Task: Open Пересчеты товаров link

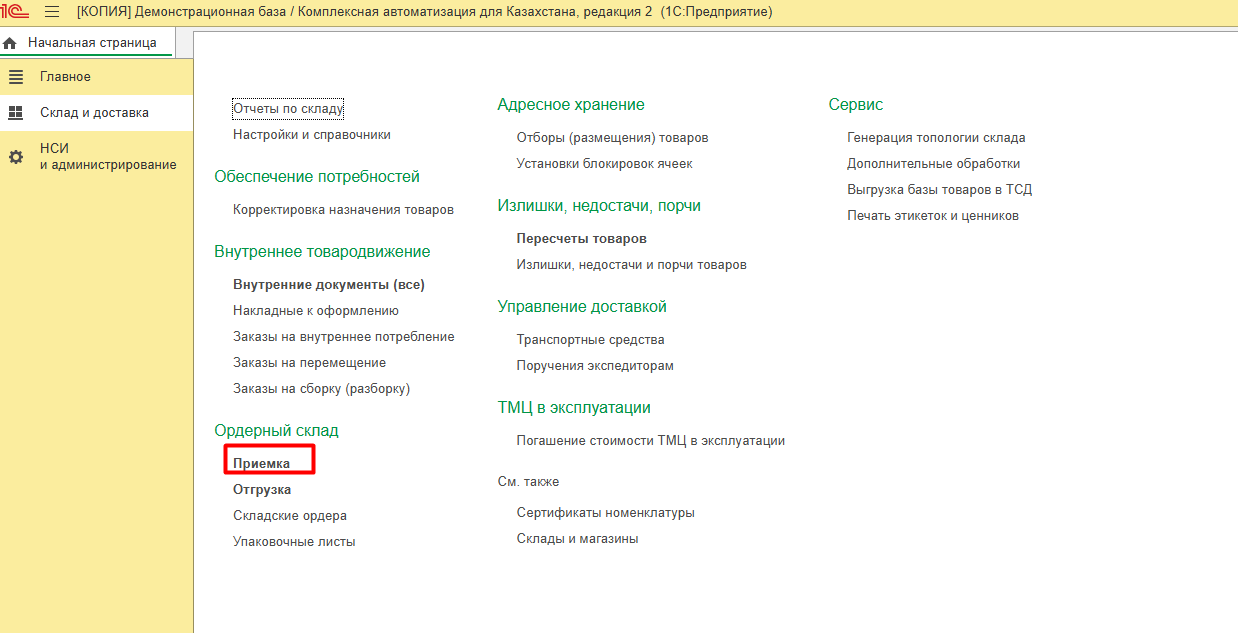Action: 581,239
